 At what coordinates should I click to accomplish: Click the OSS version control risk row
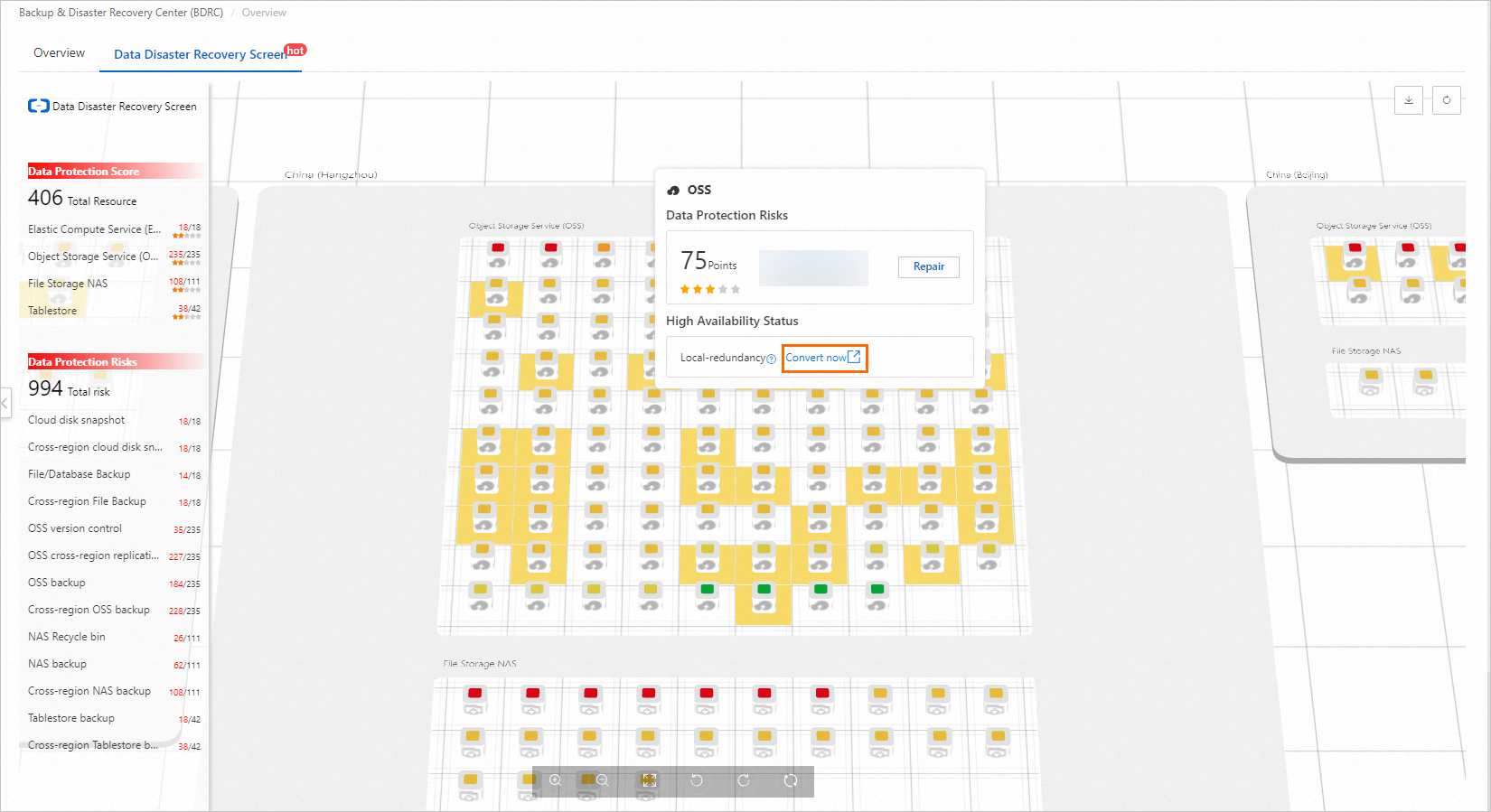(x=114, y=529)
